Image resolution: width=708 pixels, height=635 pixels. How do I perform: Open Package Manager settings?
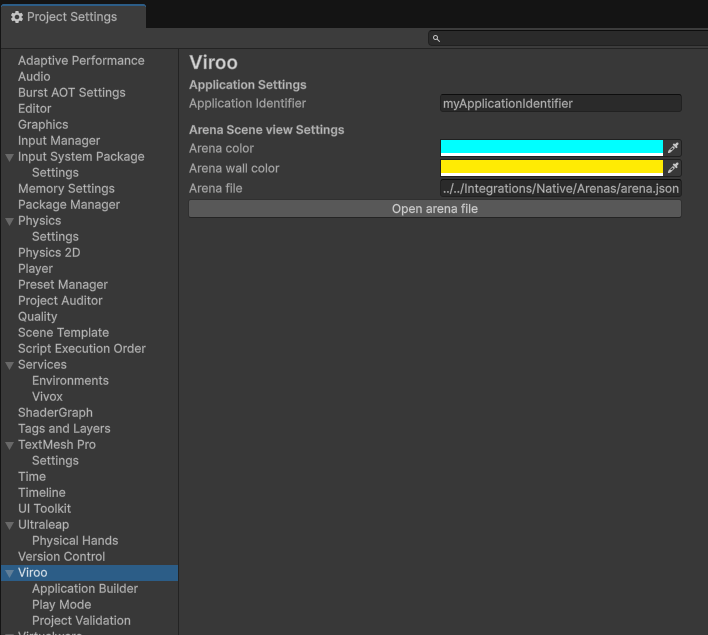point(69,205)
